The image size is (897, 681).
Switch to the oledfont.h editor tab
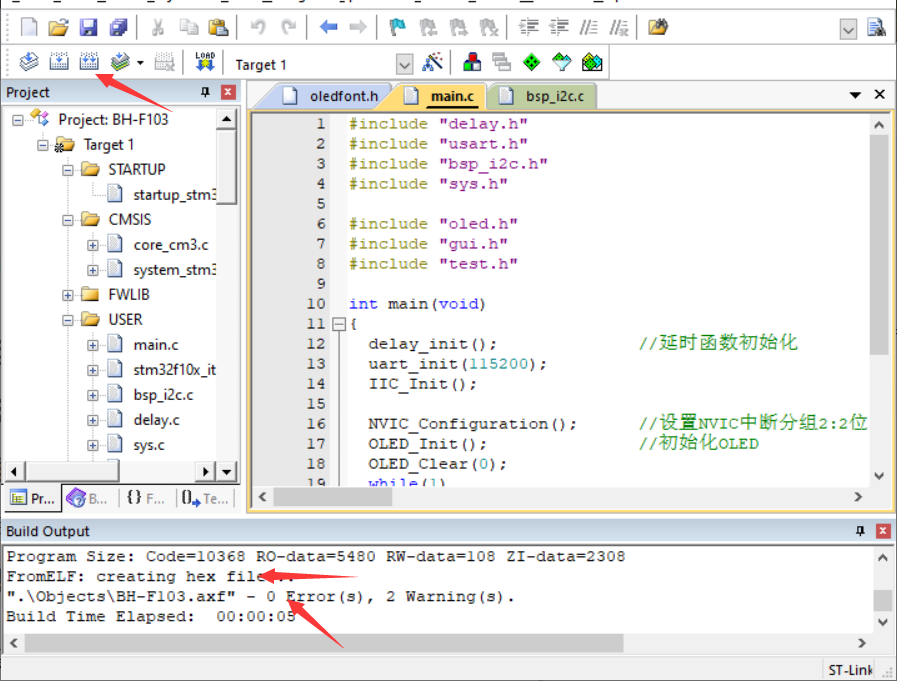coord(334,96)
